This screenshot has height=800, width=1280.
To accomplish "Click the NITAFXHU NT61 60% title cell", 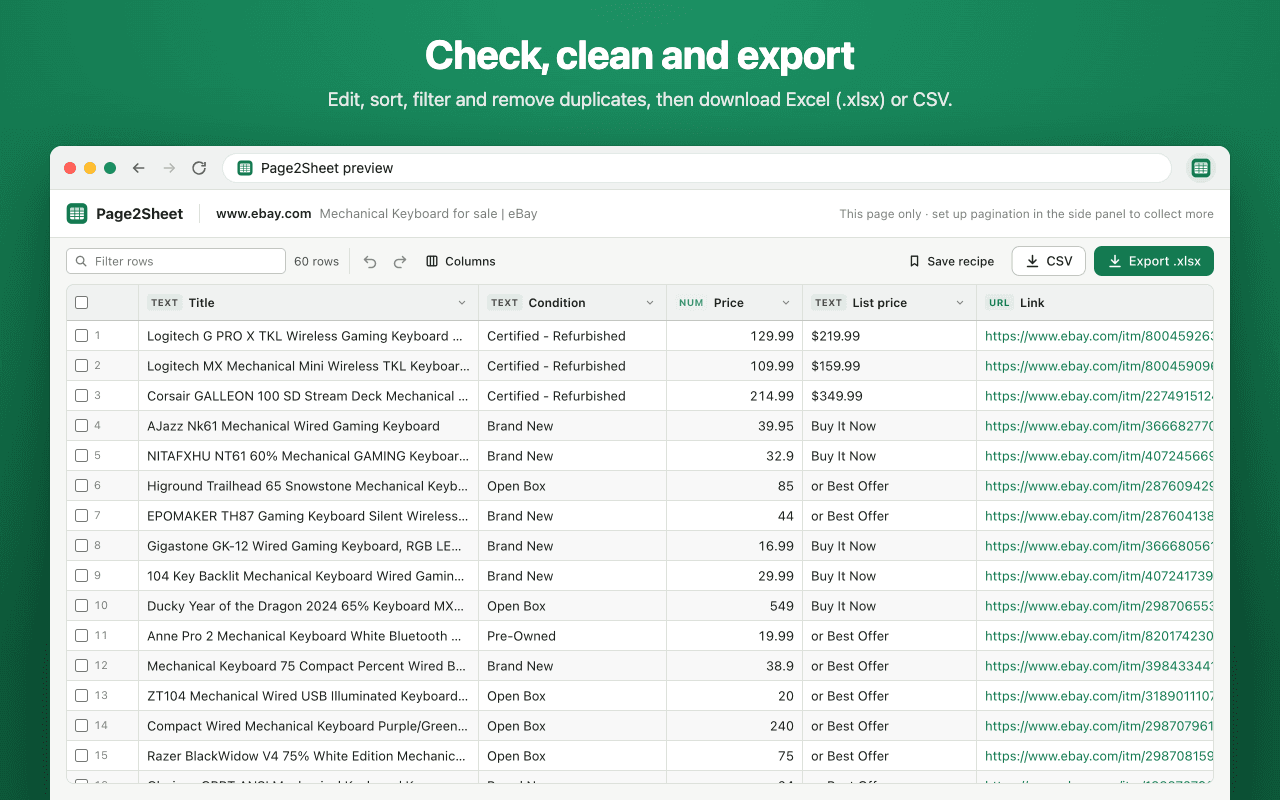I will pos(308,456).
